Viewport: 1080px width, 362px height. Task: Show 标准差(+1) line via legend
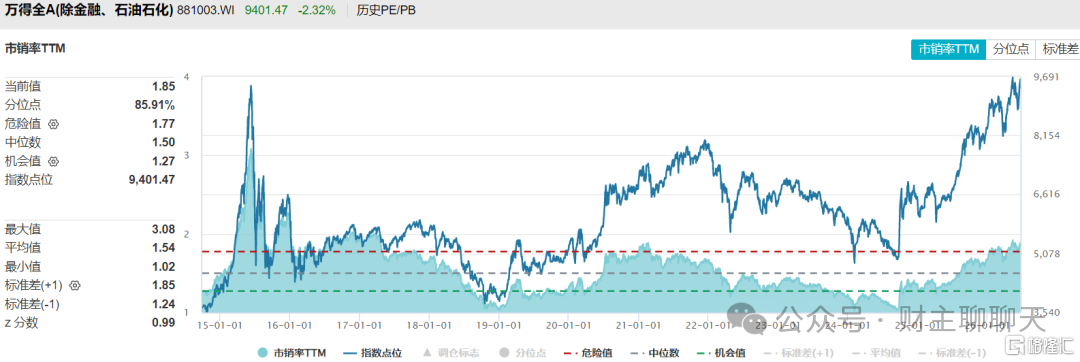point(799,353)
